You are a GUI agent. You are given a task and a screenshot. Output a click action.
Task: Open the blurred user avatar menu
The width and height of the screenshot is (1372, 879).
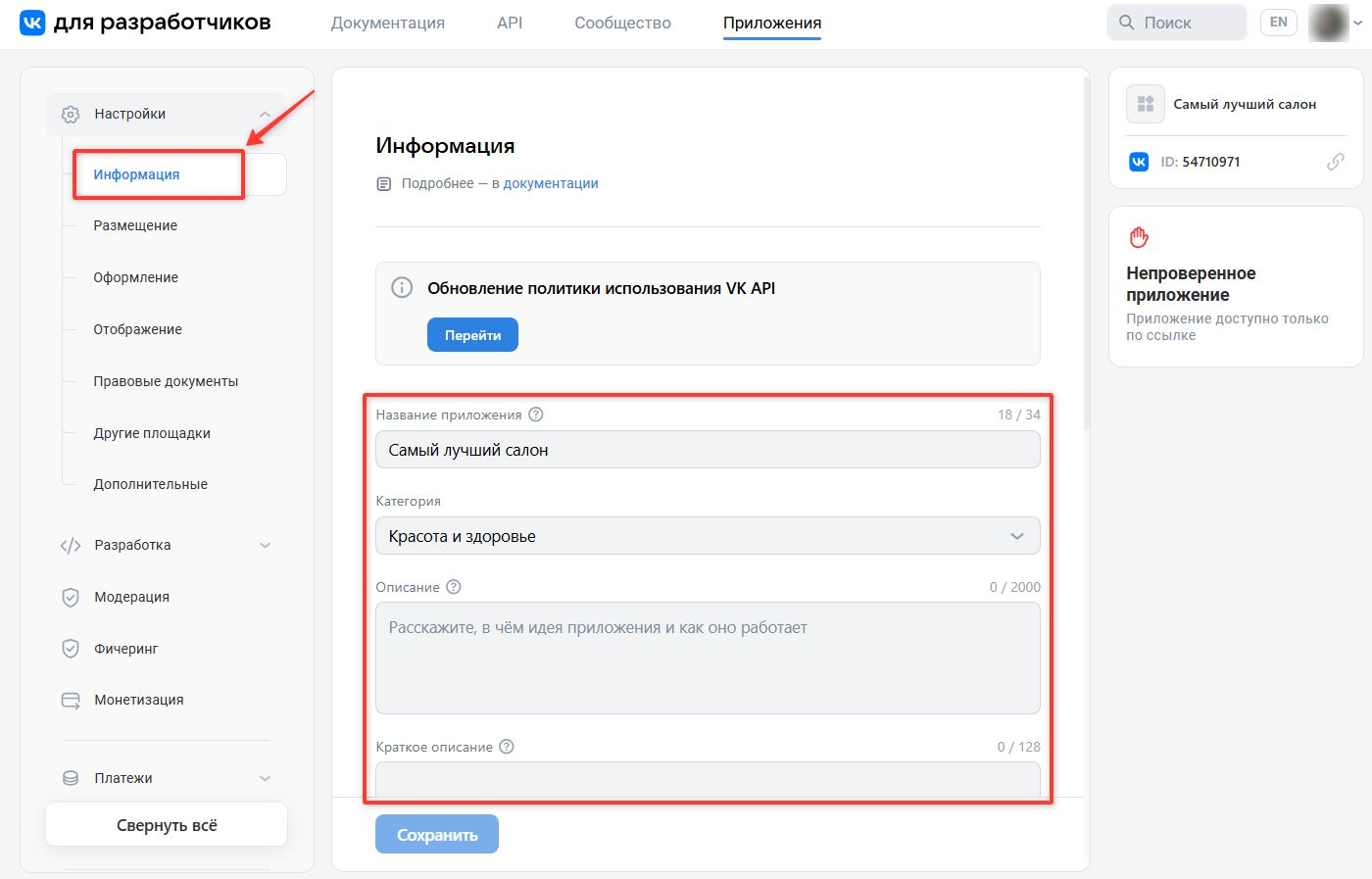tap(1329, 23)
